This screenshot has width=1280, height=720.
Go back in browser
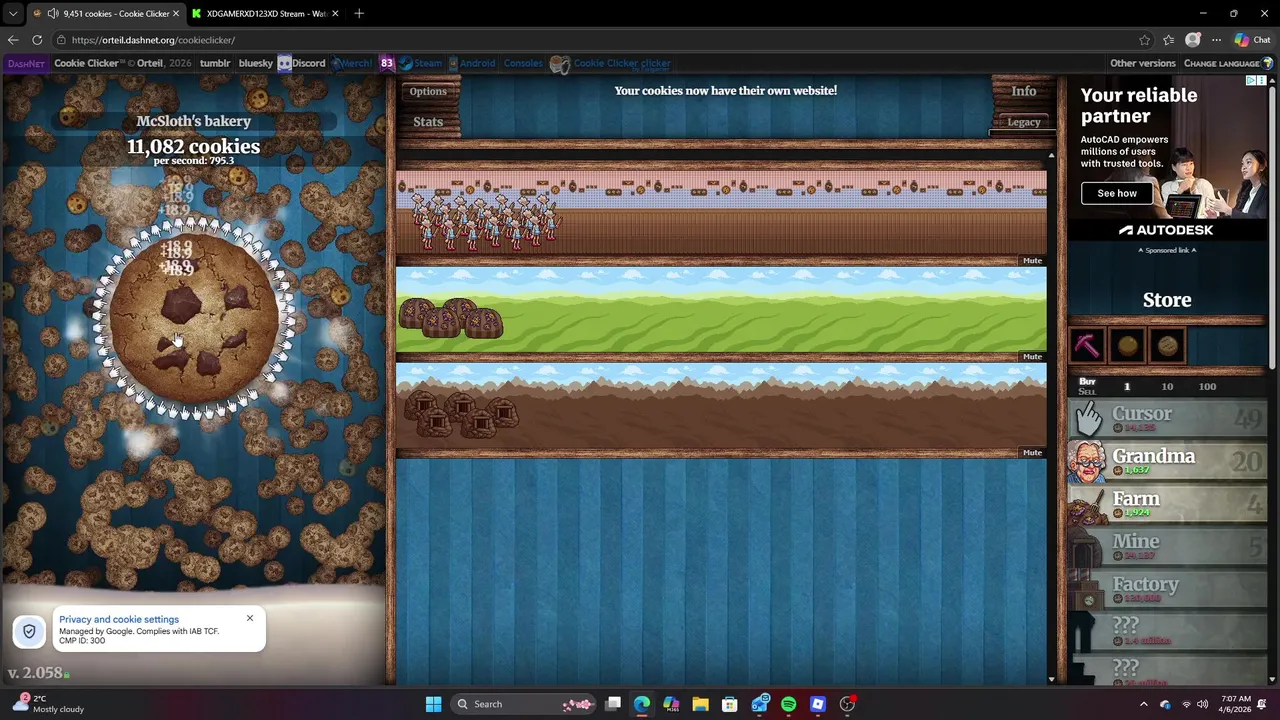point(13,40)
